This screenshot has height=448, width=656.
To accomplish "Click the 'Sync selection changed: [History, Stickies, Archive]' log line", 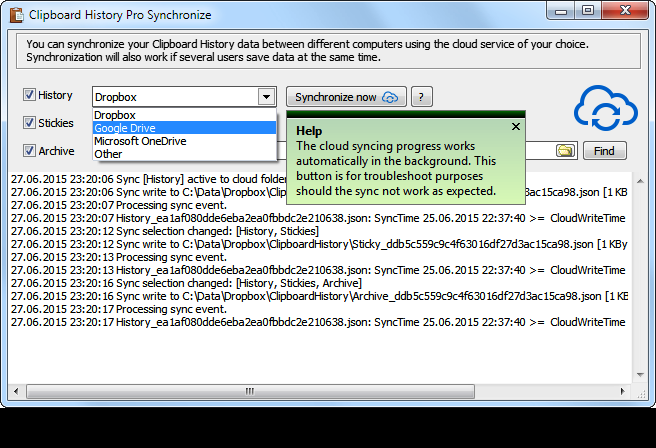I will 186,283.
